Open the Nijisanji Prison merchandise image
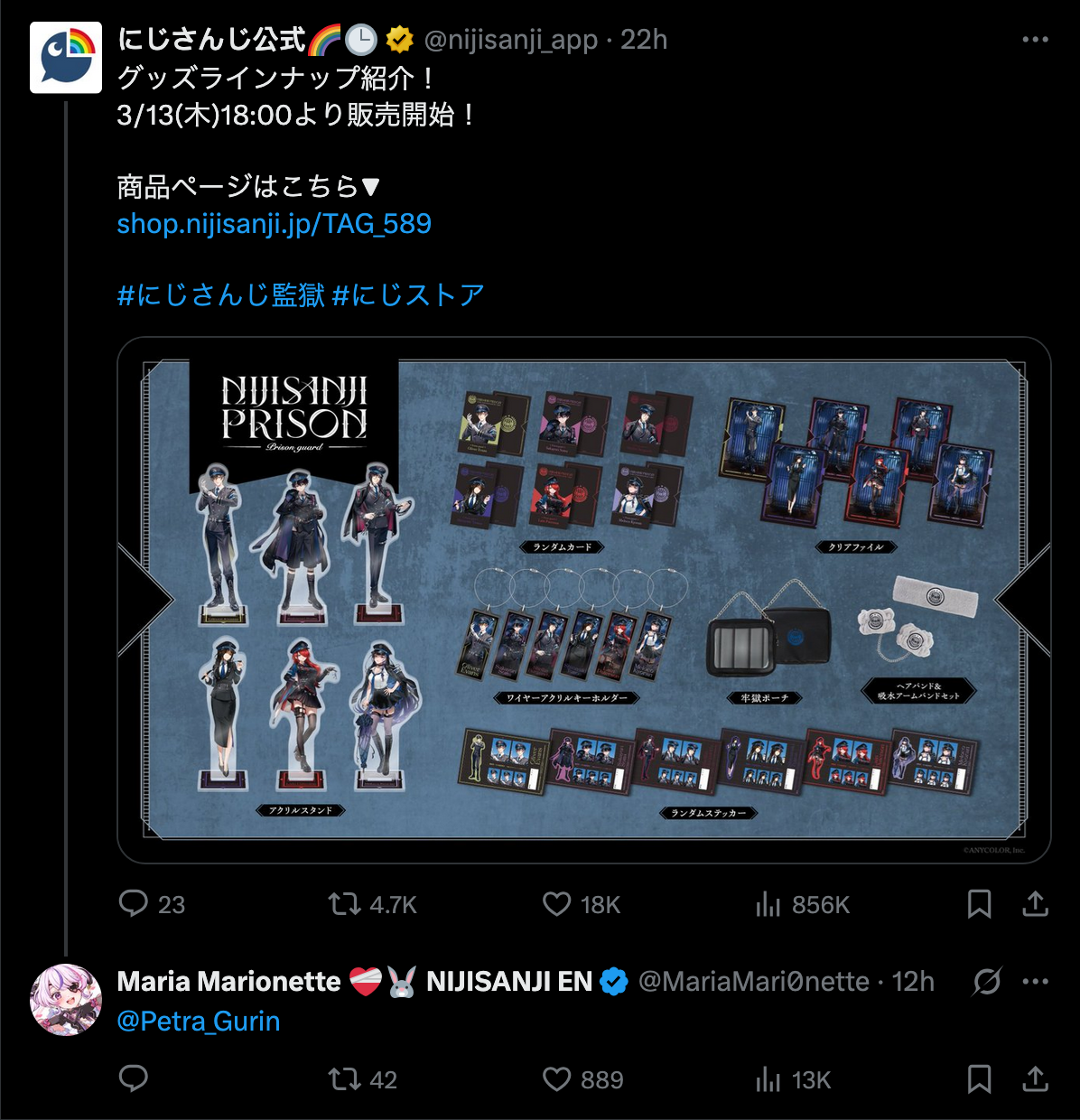 click(x=584, y=600)
